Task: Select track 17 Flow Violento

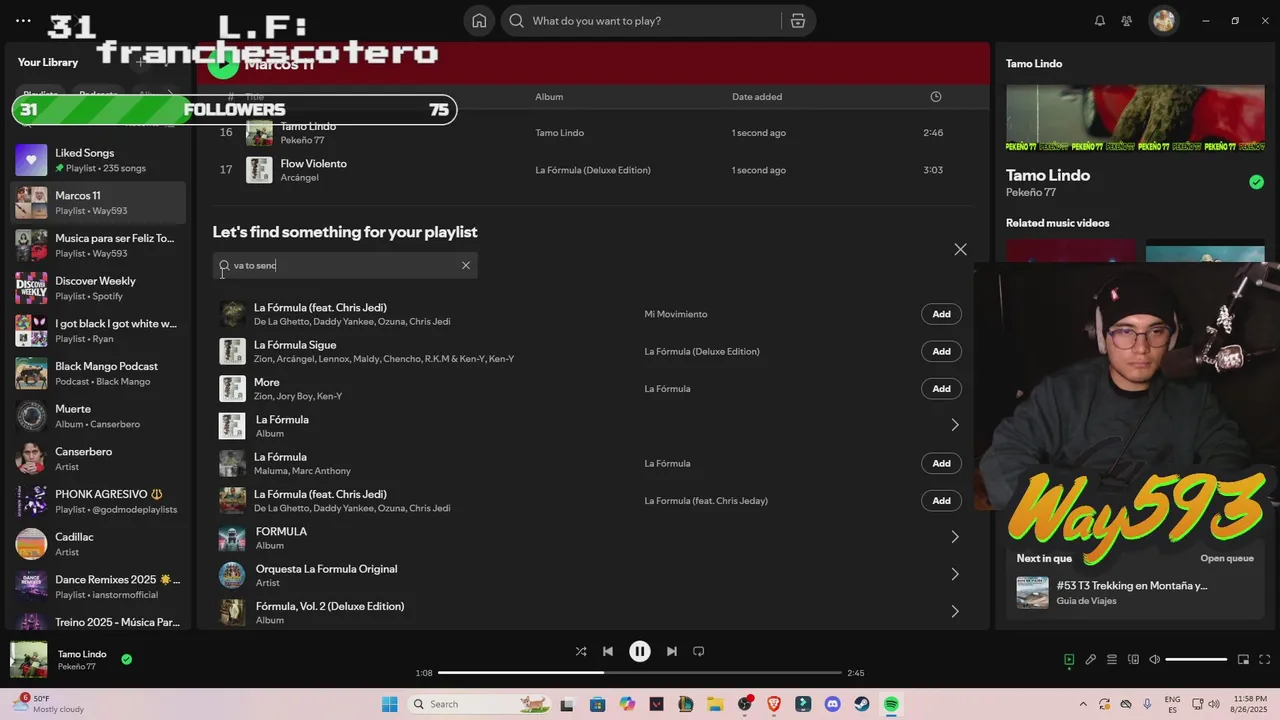Action: (x=591, y=170)
